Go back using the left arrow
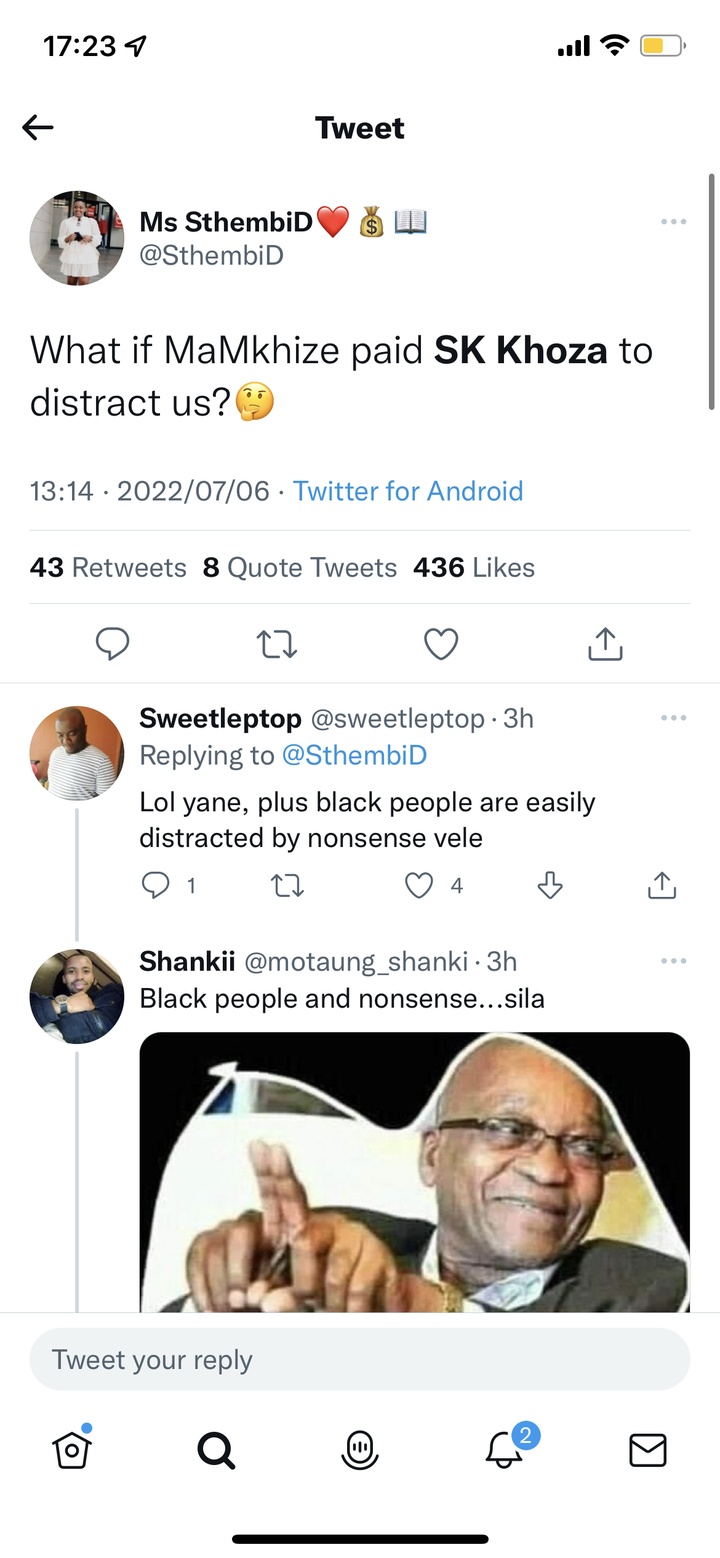The height and width of the screenshot is (1558, 720). pyautogui.click(x=38, y=127)
